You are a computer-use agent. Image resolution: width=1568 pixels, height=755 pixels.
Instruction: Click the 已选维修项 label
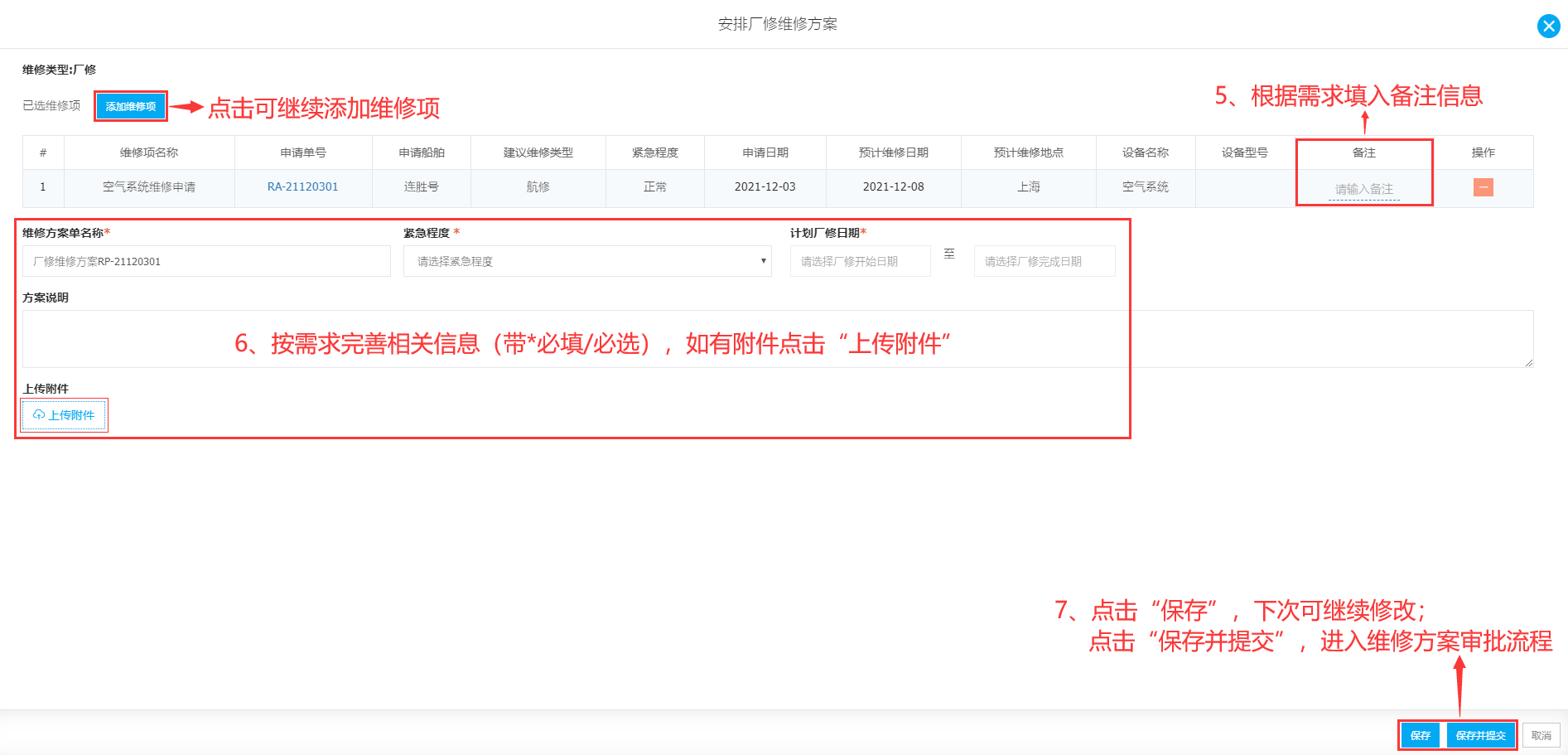click(x=51, y=105)
